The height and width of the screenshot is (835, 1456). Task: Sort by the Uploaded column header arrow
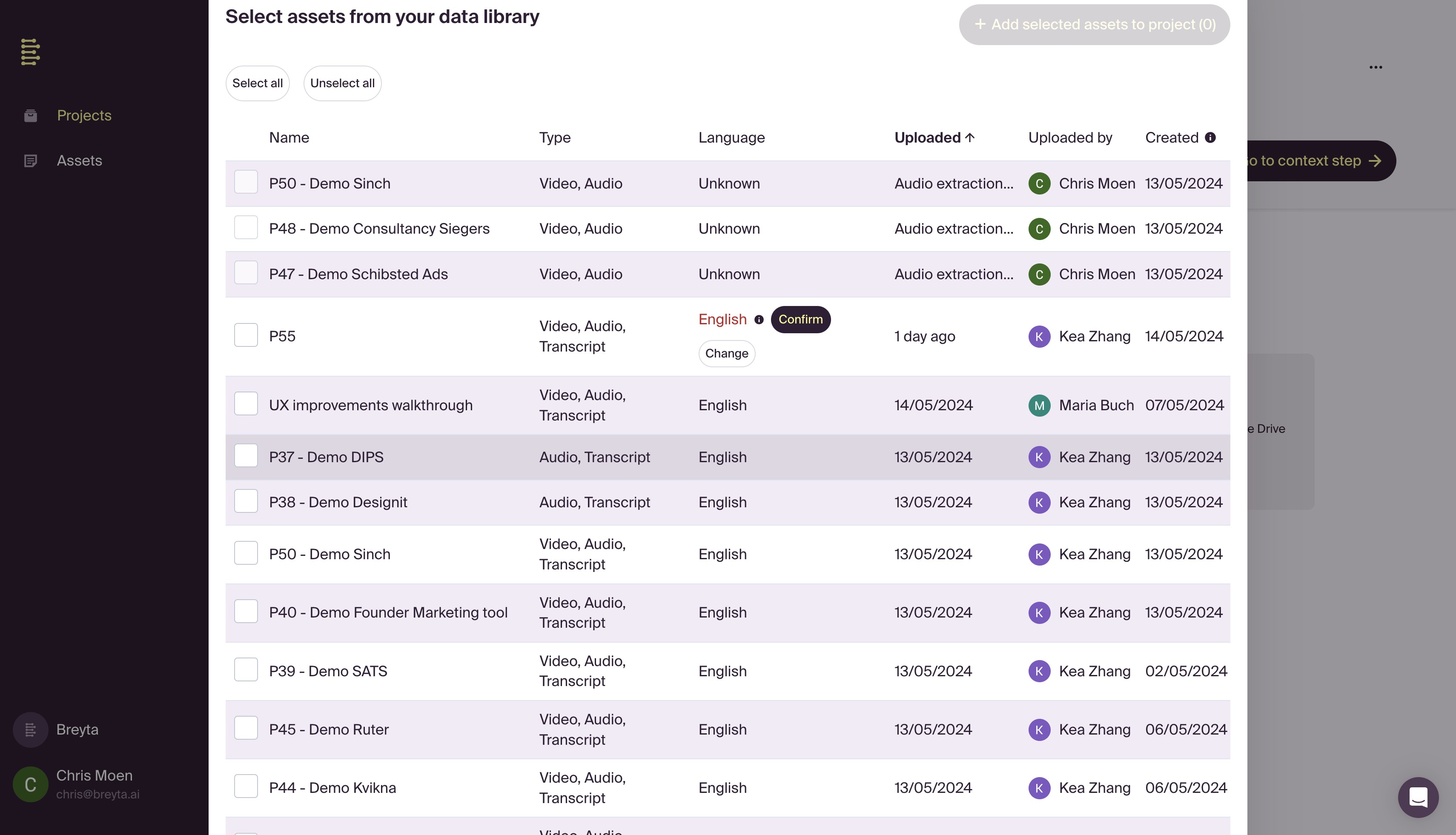coord(969,137)
